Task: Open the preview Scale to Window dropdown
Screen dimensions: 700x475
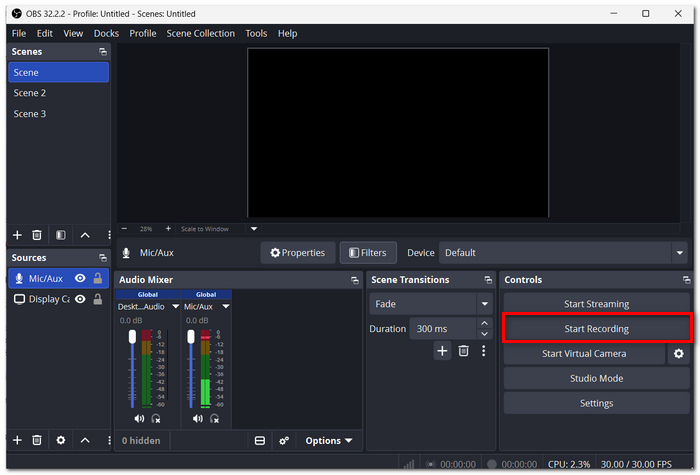Action: [254, 229]
